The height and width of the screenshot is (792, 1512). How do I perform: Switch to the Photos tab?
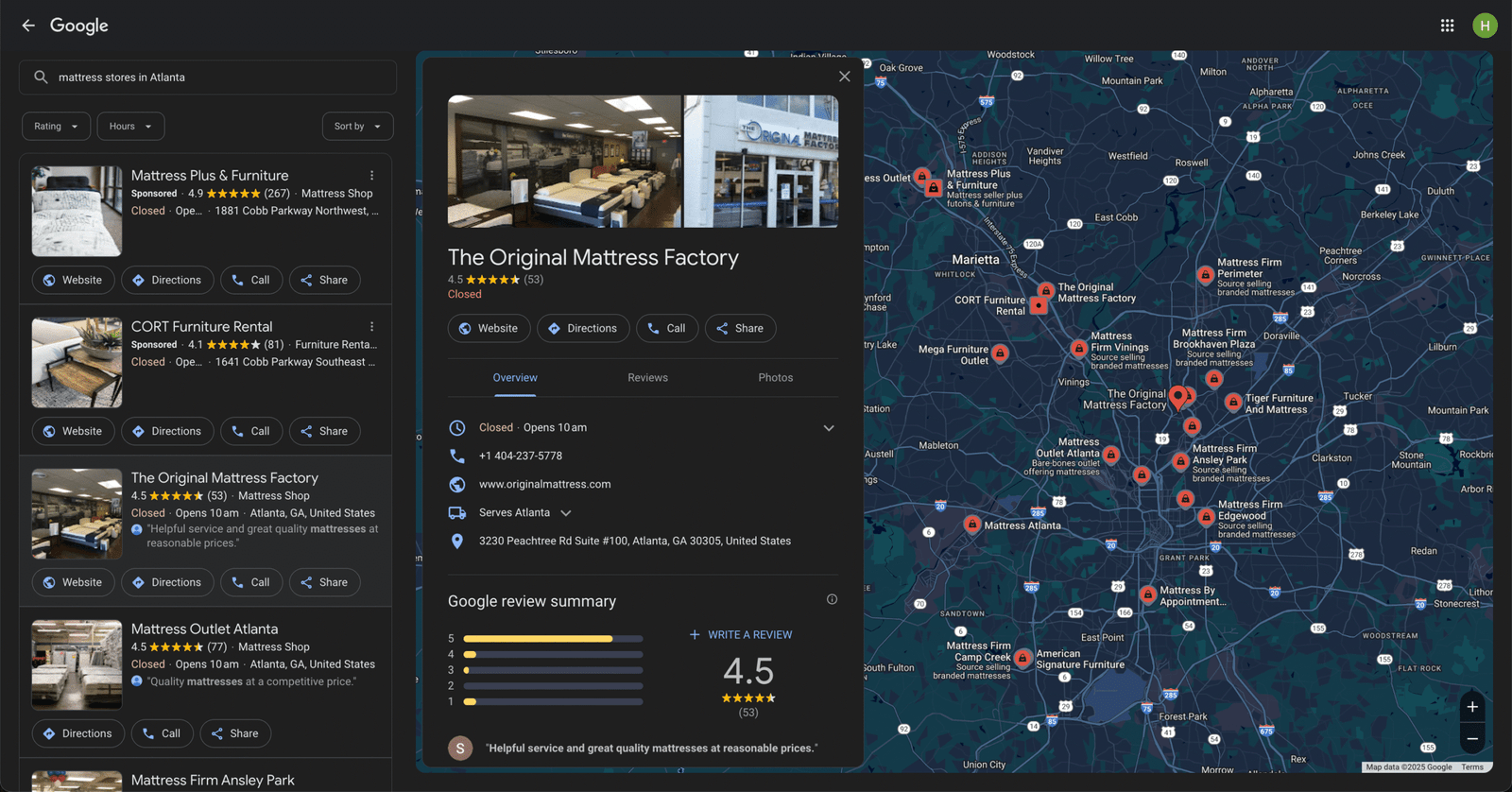pos(776,378)
